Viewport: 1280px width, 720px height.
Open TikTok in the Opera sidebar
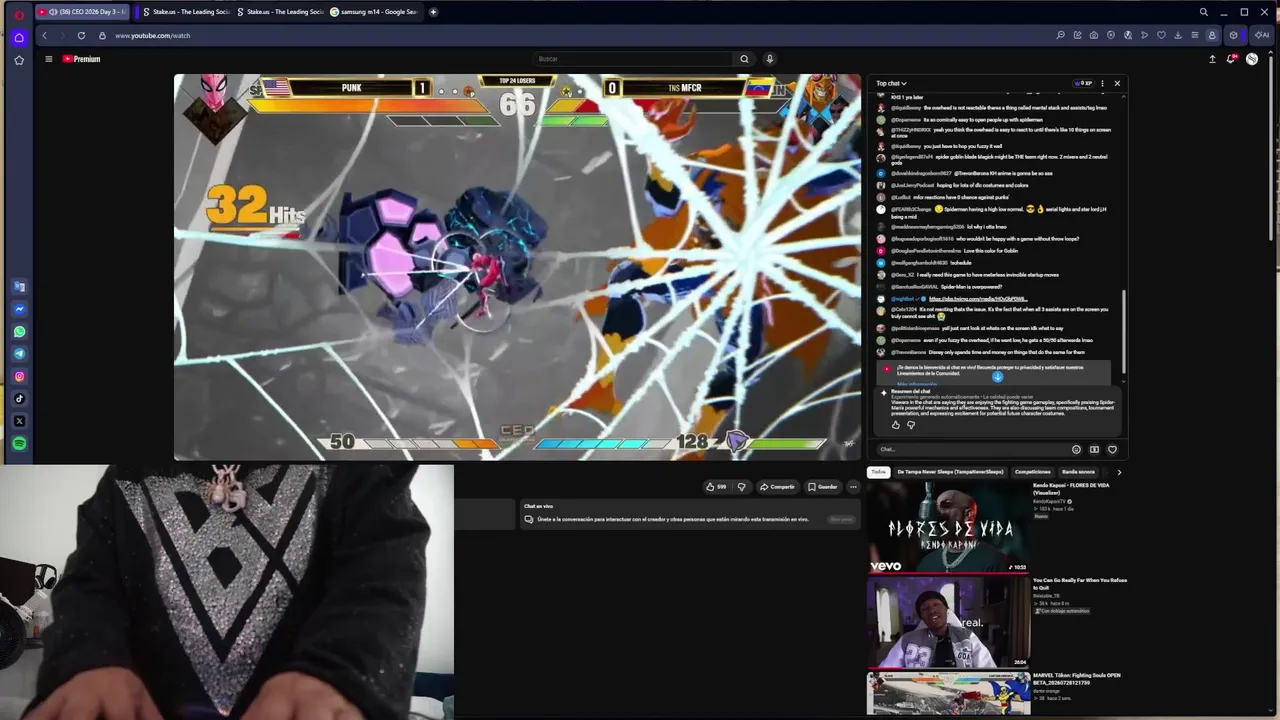point(19,398)
